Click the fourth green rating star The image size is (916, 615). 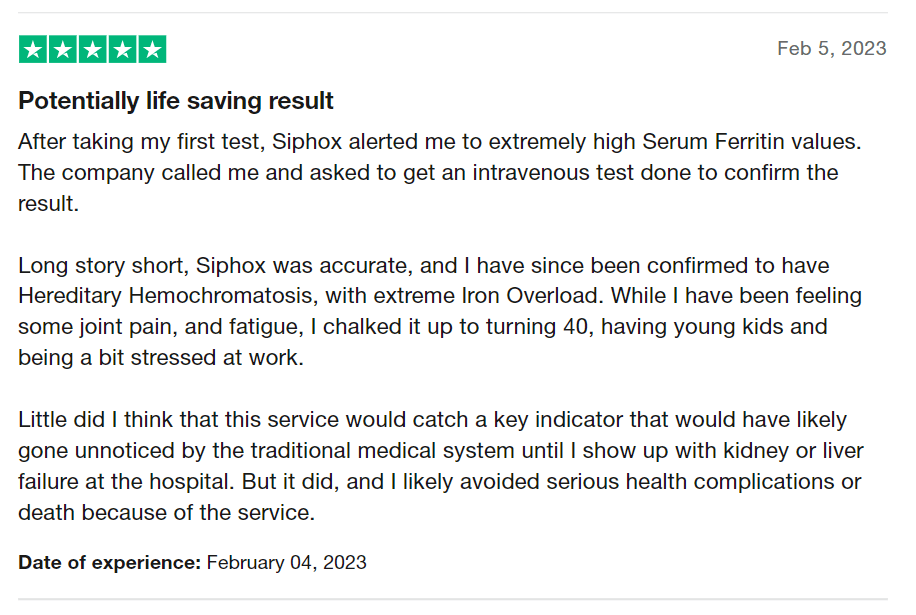122,49
